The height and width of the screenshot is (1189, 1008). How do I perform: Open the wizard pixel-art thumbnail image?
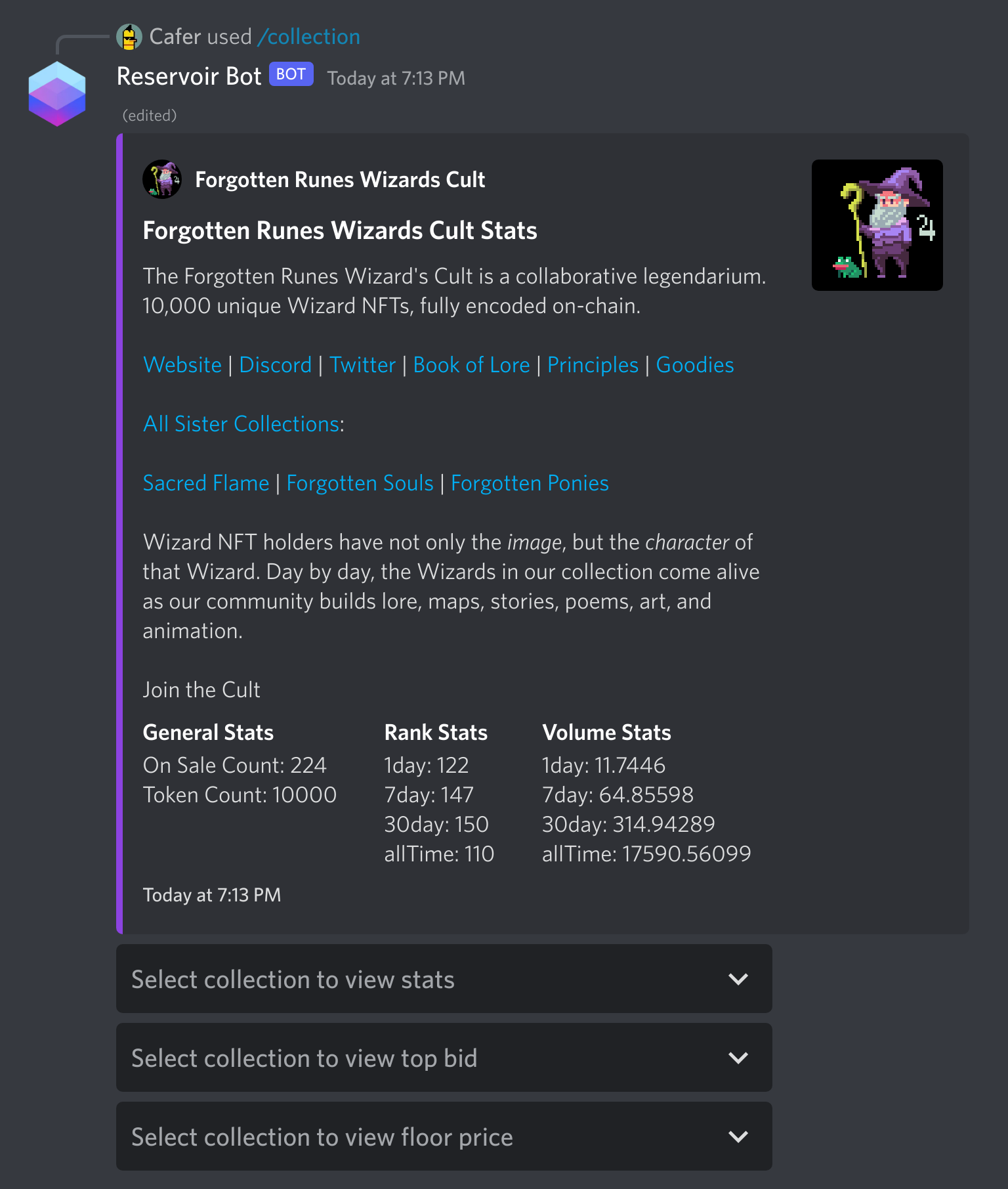(877, 225)
